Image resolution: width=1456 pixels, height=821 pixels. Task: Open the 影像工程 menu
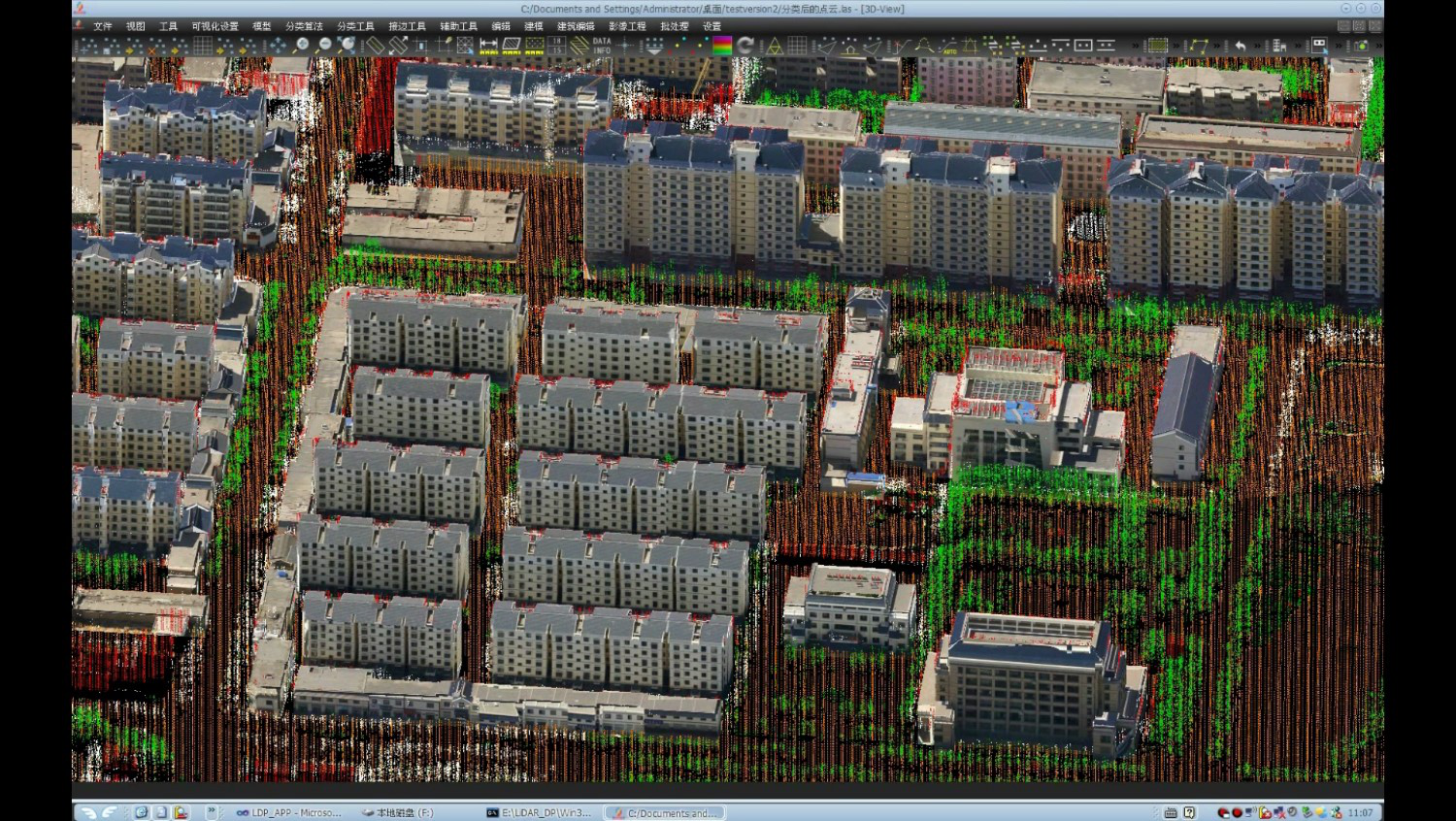(x=627, y=26)
